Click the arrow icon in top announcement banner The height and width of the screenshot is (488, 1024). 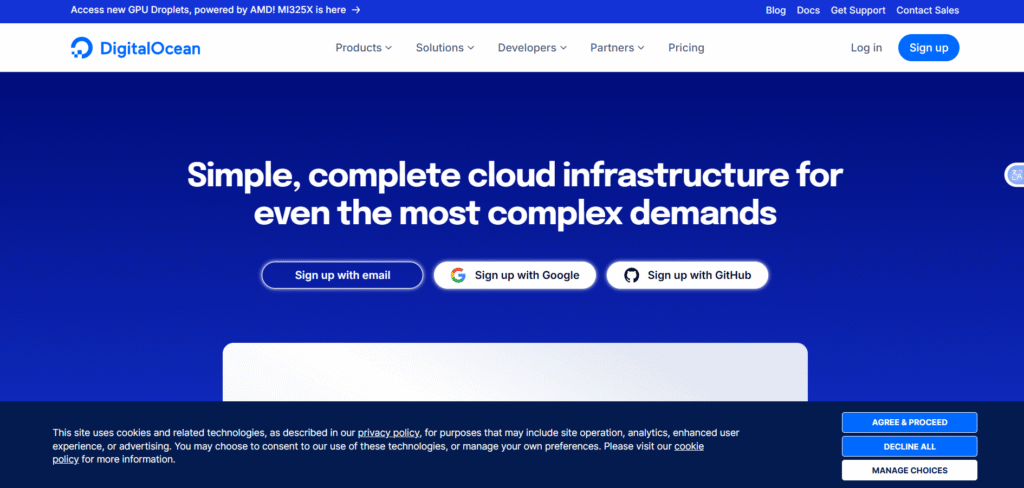click(356, 10)
